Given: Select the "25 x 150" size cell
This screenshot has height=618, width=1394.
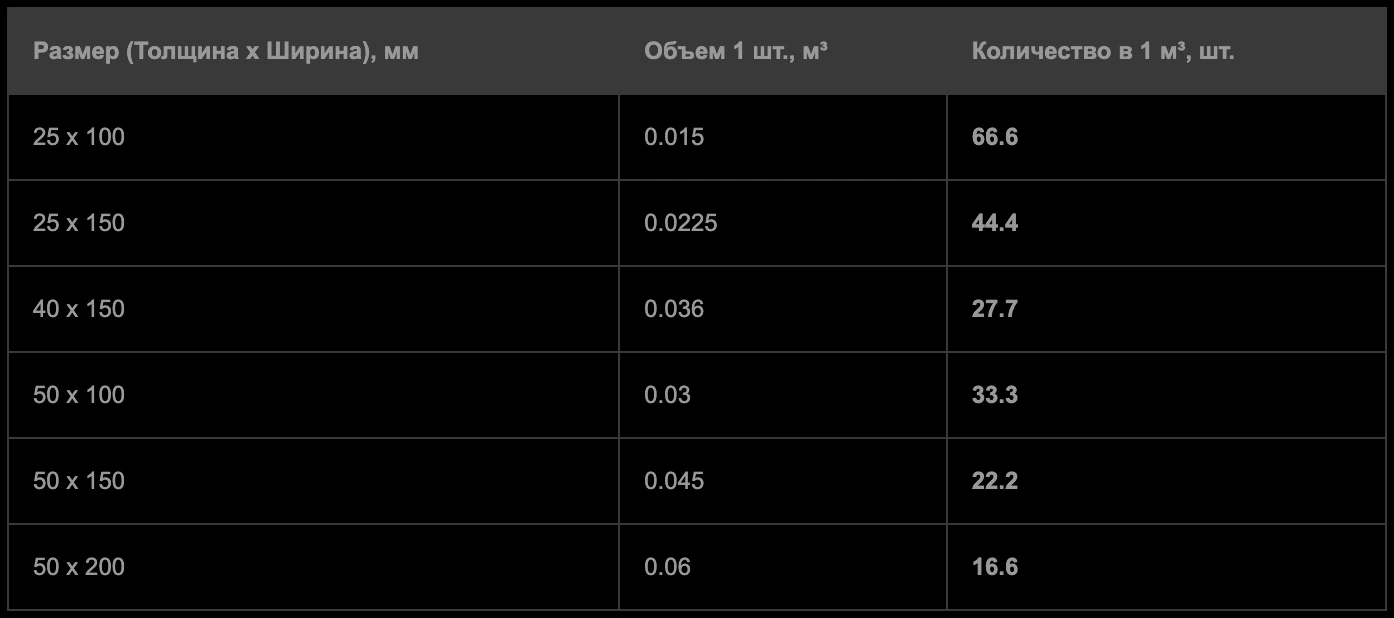Looking at the screenshot, I should (79, 223).
